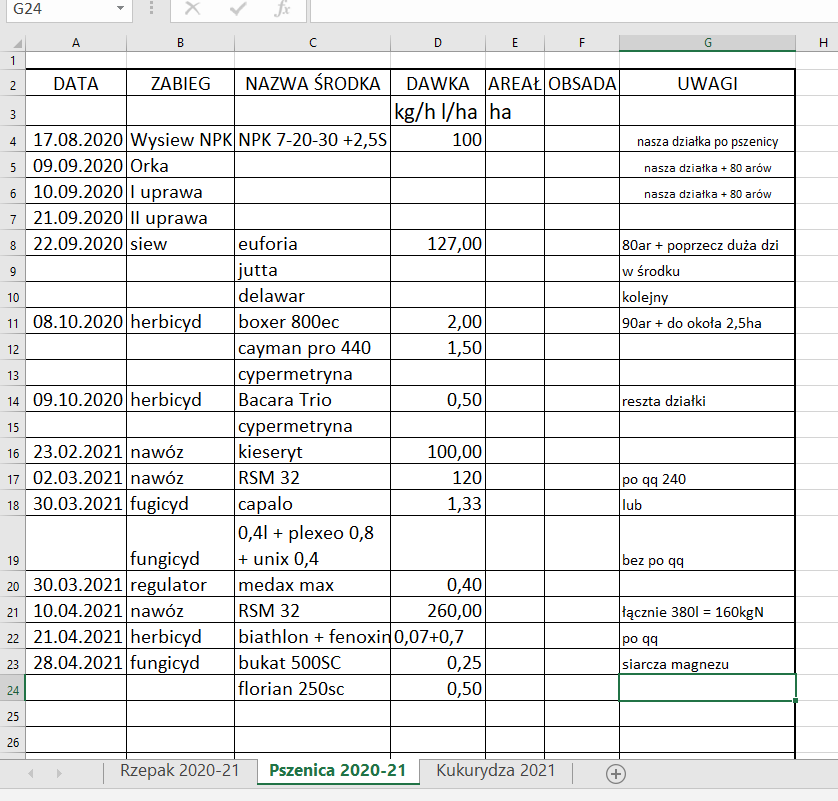
Task: Open the Kukurydza 2021 sheet tab
Action: [x=495, y=771]
